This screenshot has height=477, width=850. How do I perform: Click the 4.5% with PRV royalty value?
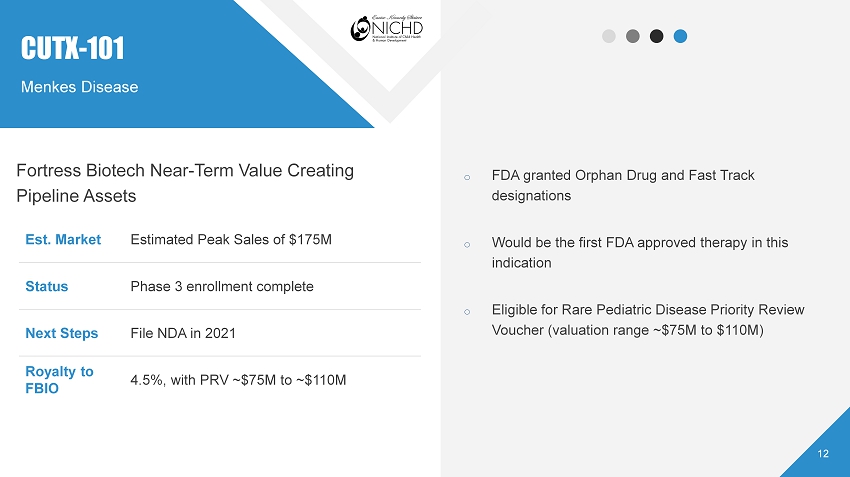click(238, 380)
